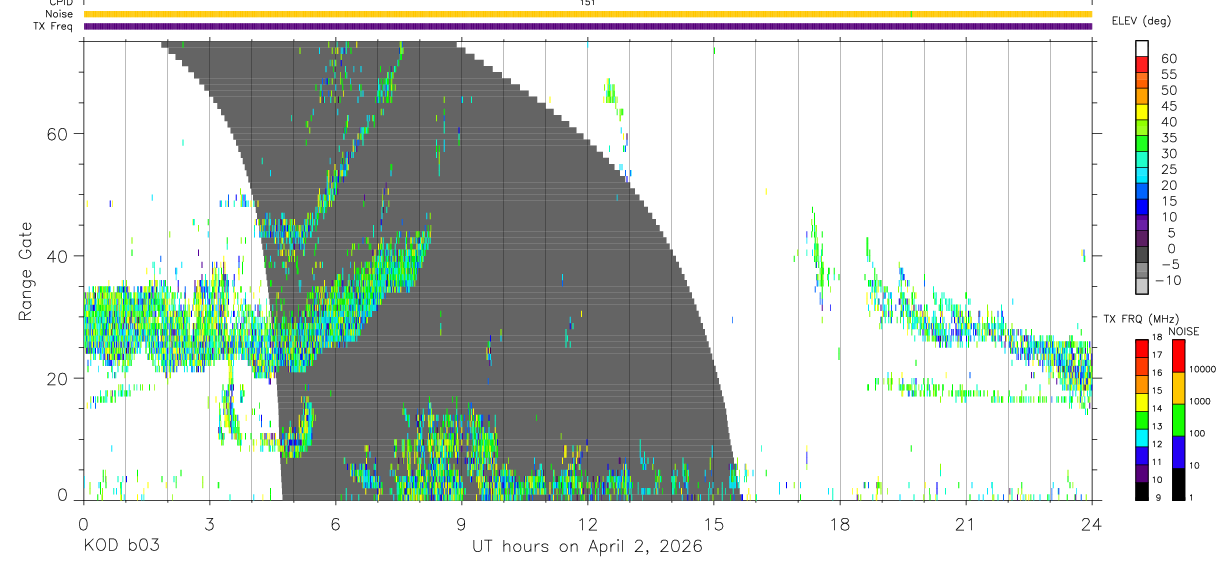Image resolution: width=1228 pixels, height=567 pixels.
Task: Click the 'Range Gate' y-axis label
Action: click(x=25, y=271)
